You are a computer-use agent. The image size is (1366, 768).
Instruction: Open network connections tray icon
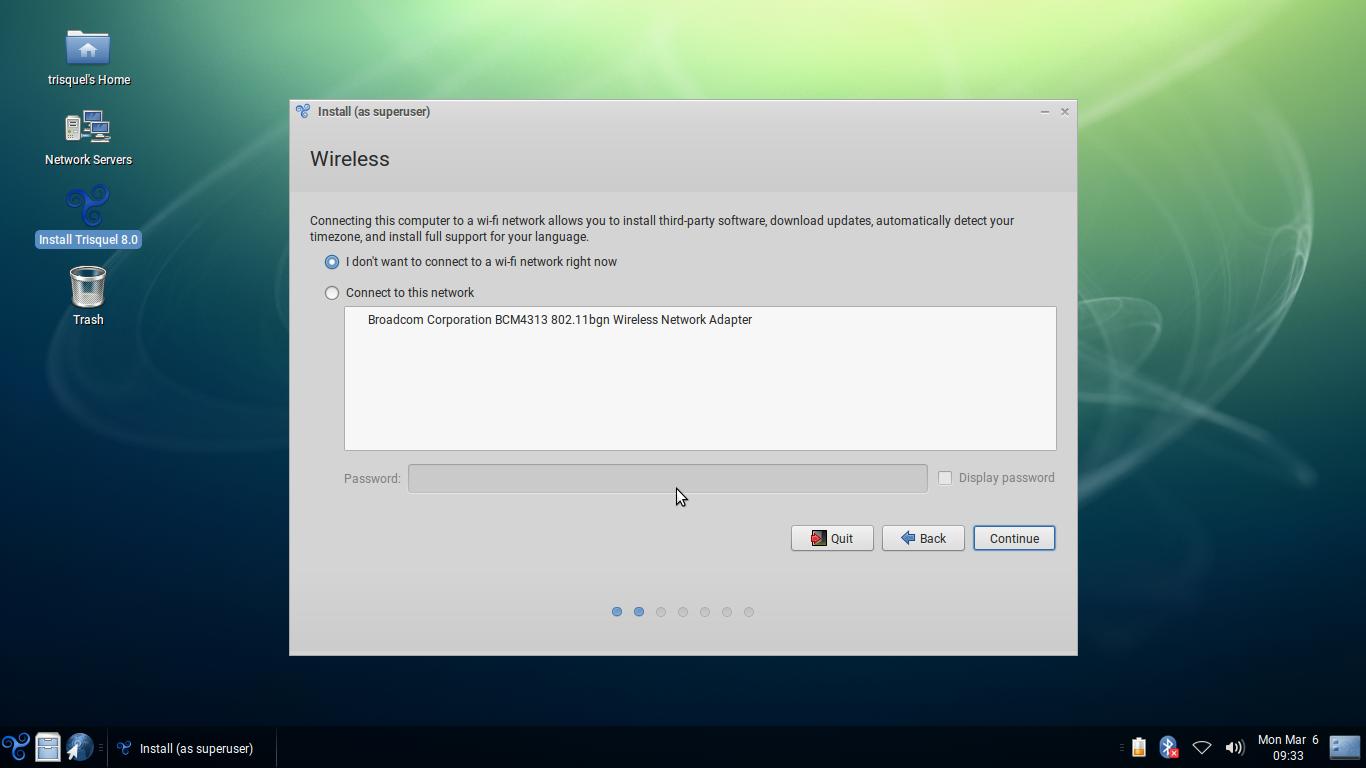(x=1202, y=747)
